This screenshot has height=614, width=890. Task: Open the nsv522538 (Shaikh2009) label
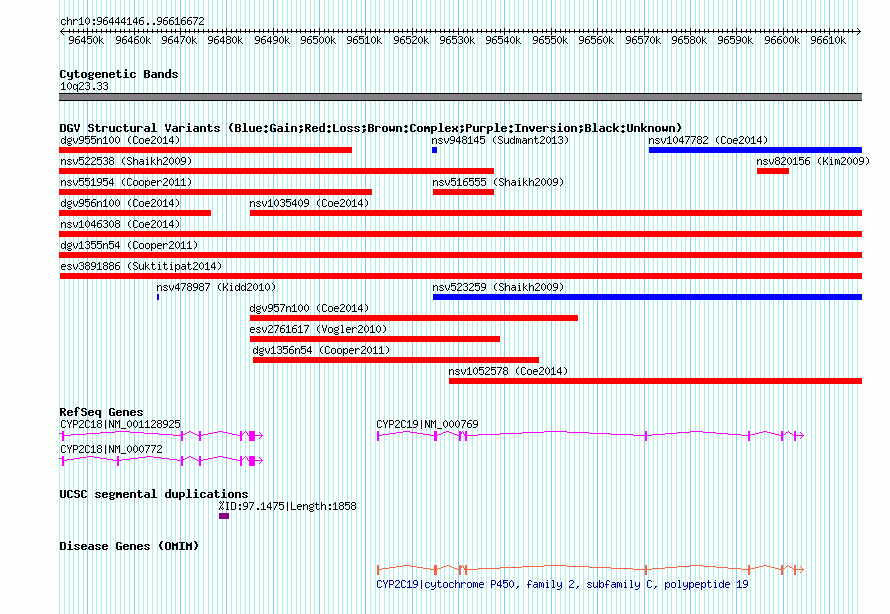point(126,161)
